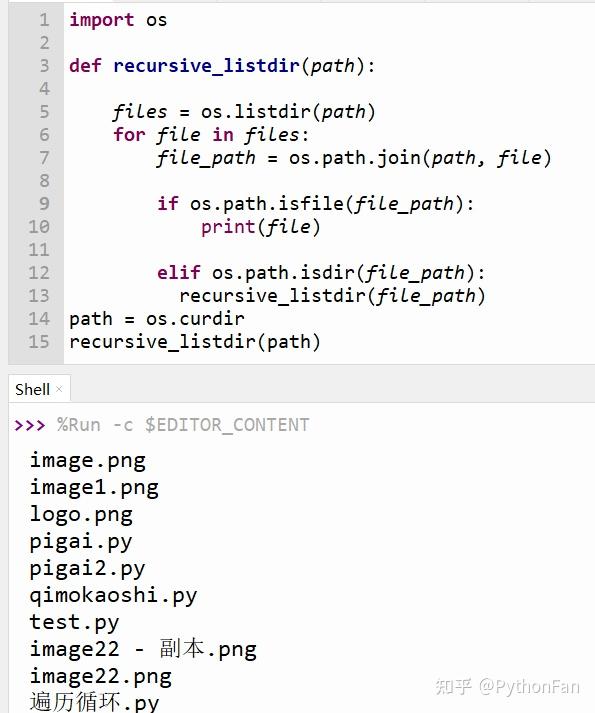Click the elif os.path.isdir line
This screenshot has width=595, height=713.
(321, 273)
